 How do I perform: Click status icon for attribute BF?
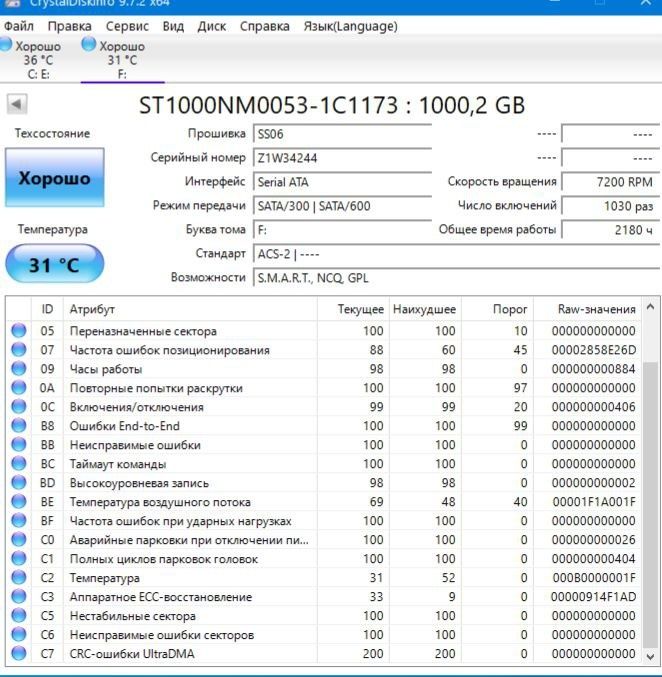[19, 520]
